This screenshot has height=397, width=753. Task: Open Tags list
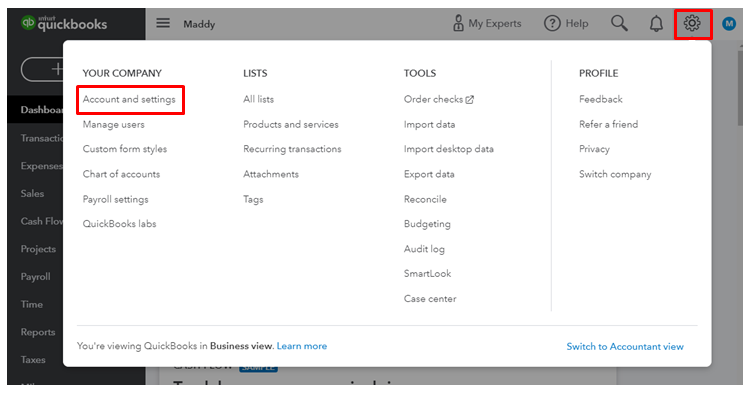[x=253, y=199]
